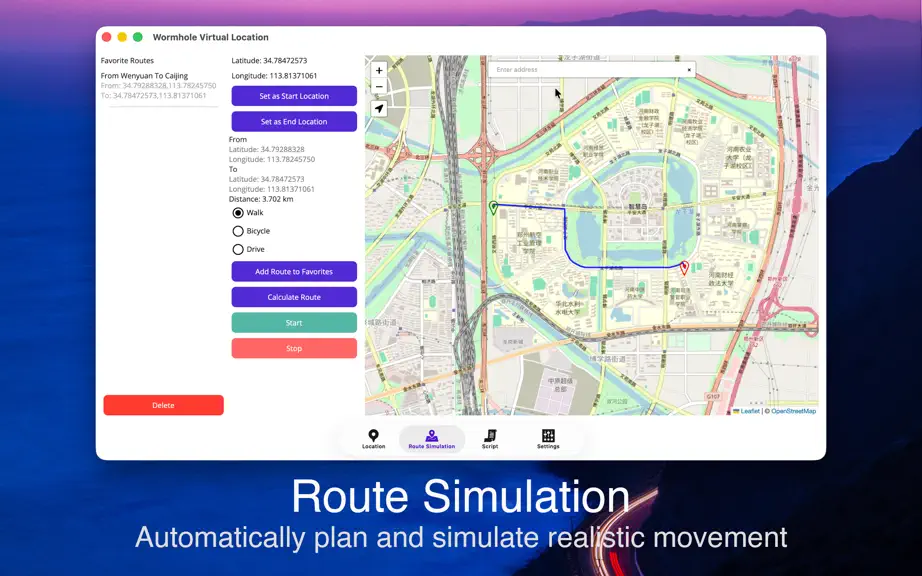The height and width of the screenshot is (576, 922).
Task: Open the Settings tab
Action: click(548, 439)
